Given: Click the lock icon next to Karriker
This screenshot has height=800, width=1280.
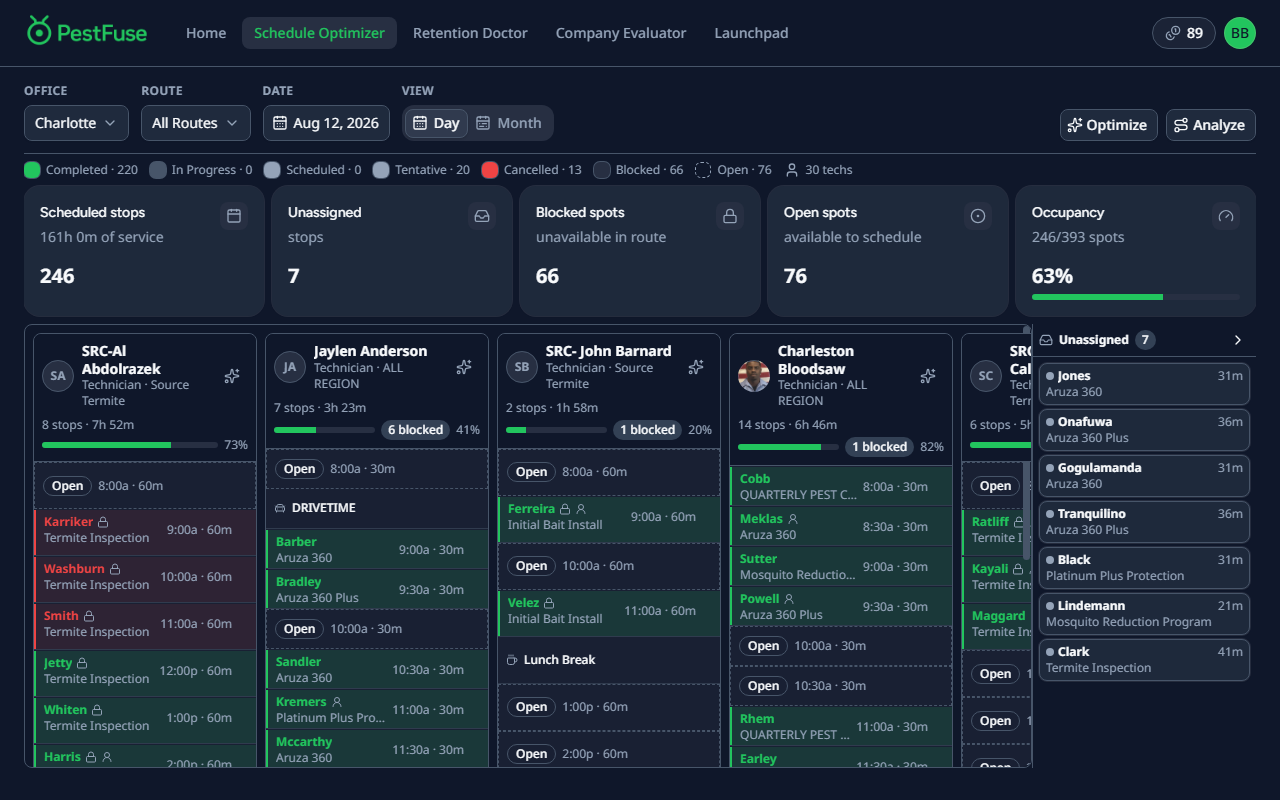Looking at the screenshot, I should (103, 522).
